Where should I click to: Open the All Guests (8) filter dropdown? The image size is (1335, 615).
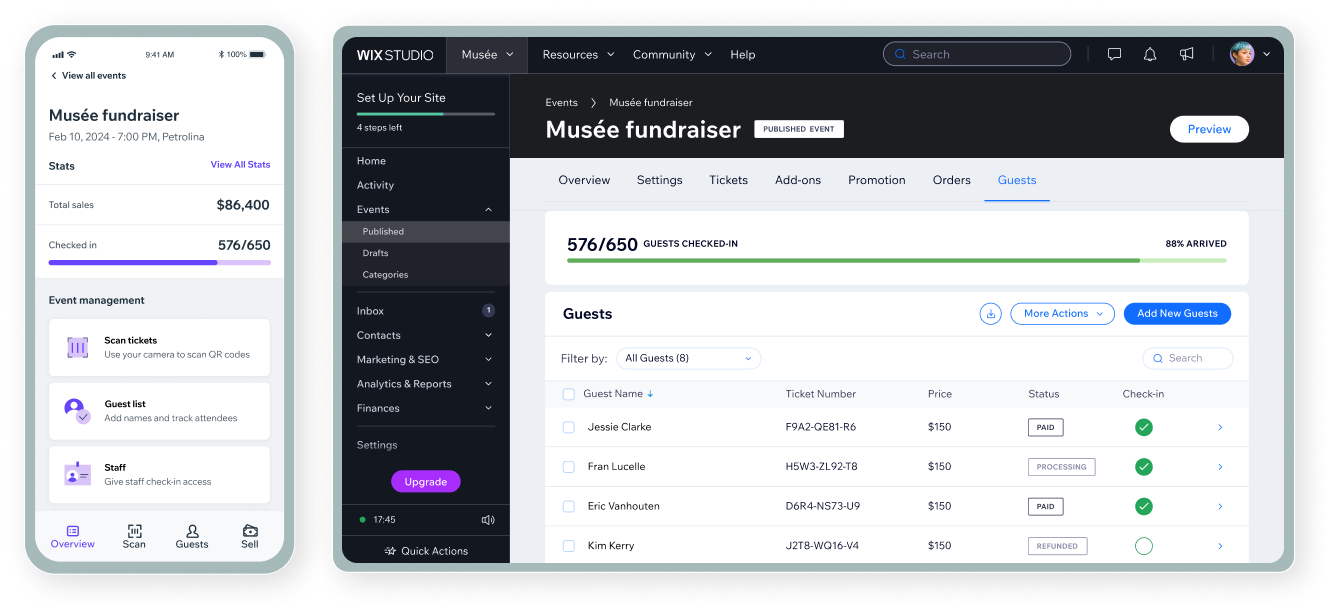688,358
